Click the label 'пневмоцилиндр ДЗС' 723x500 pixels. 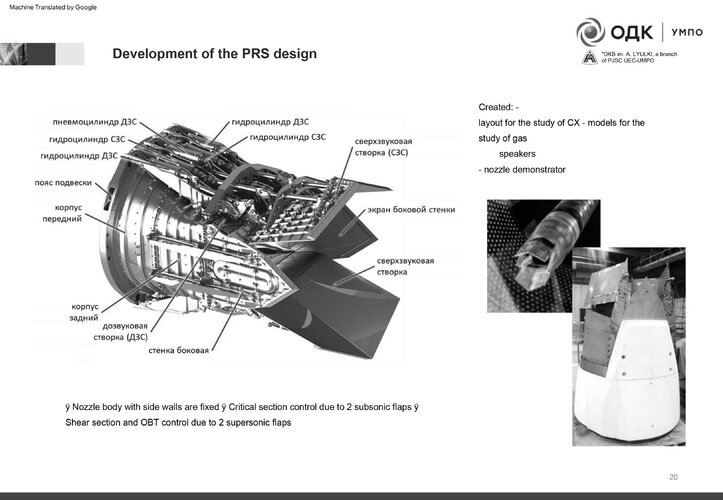click(x=95, y=122)
